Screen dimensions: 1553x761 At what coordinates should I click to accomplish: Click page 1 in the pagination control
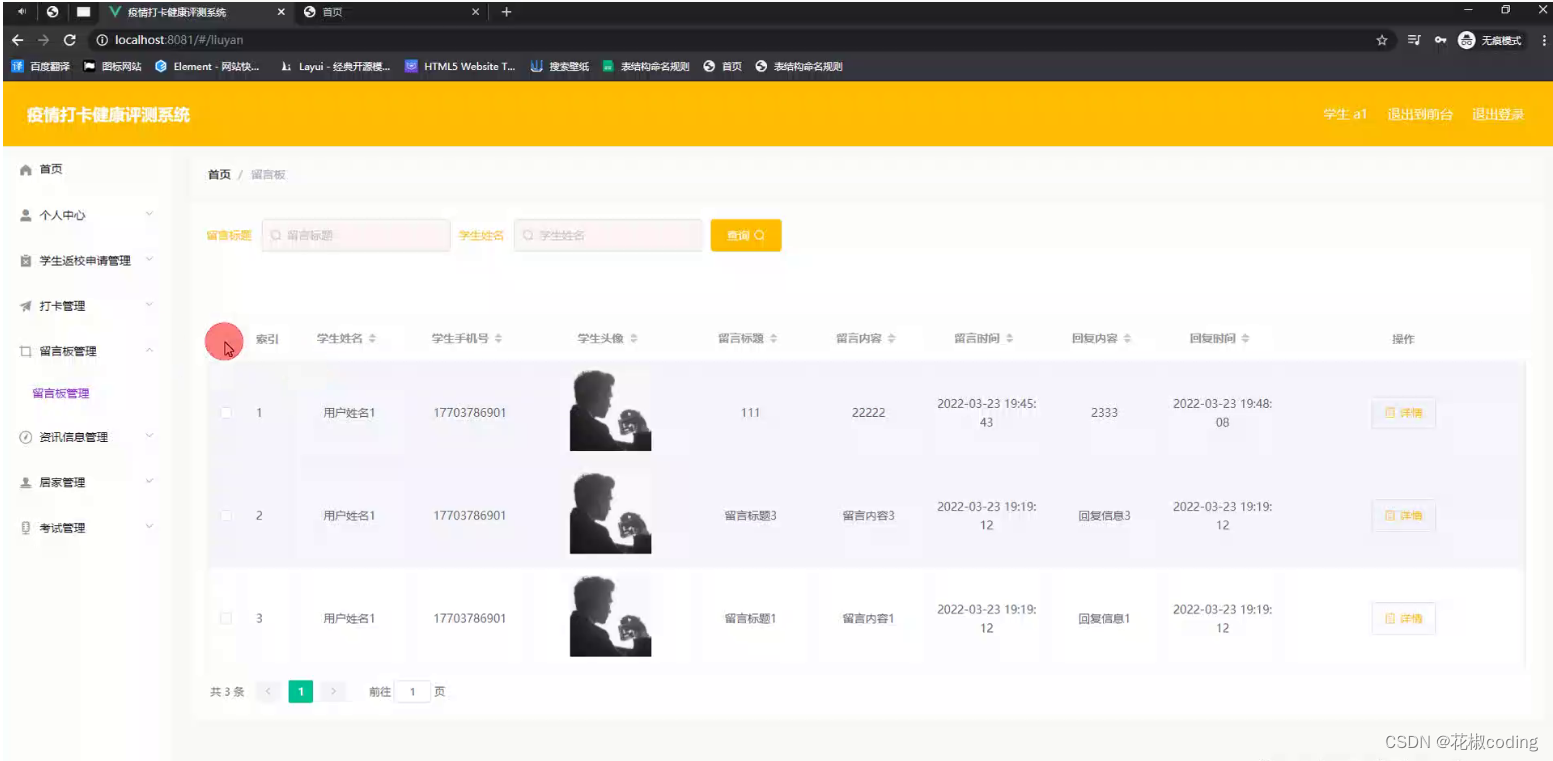coord(300,691)
